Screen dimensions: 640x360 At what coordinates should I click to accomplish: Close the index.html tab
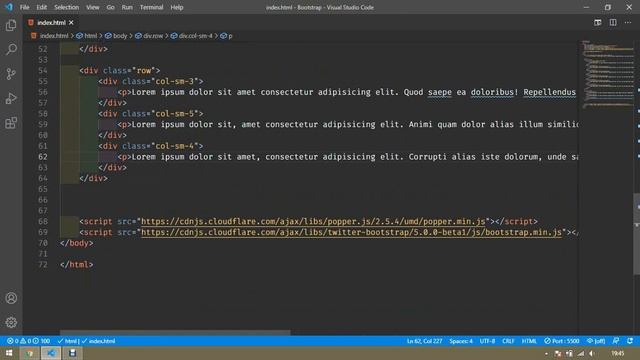[71, 22]
